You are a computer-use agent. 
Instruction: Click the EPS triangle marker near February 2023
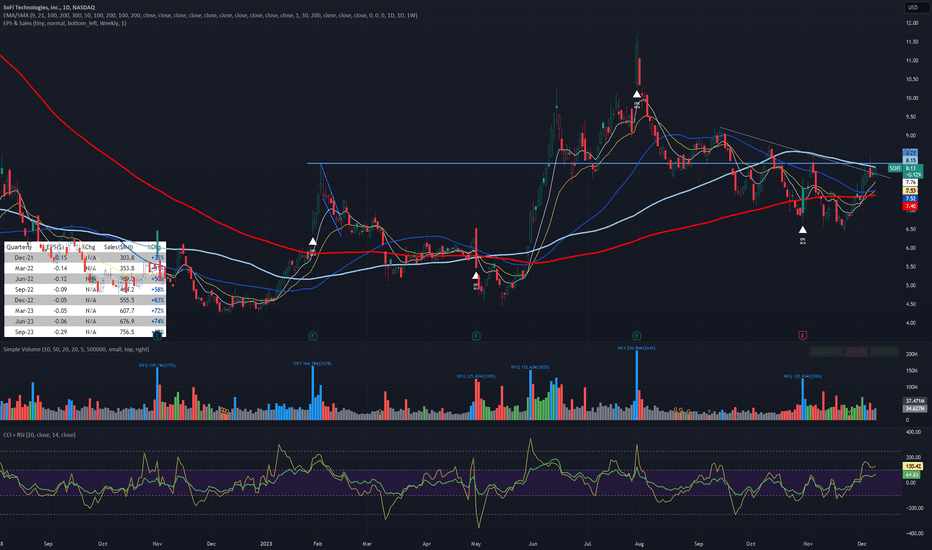pos(313,241)
